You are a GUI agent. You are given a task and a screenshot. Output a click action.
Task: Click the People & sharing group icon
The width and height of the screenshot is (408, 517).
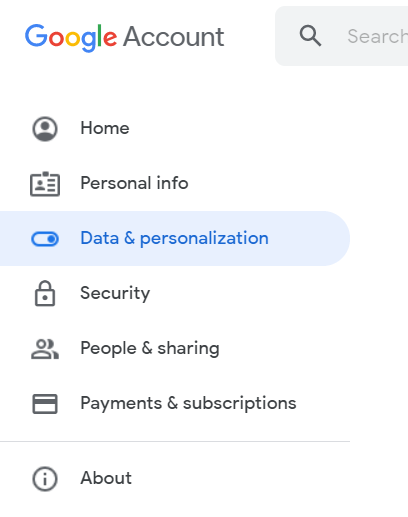tap(45, 349)
